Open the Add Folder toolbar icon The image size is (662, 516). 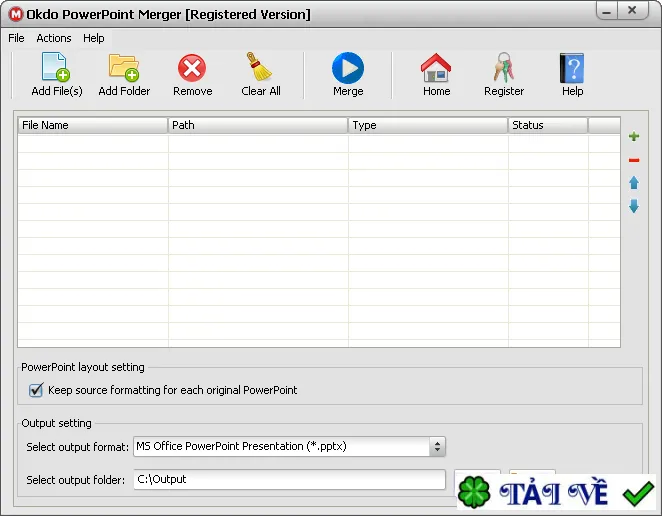click(124, 67)
